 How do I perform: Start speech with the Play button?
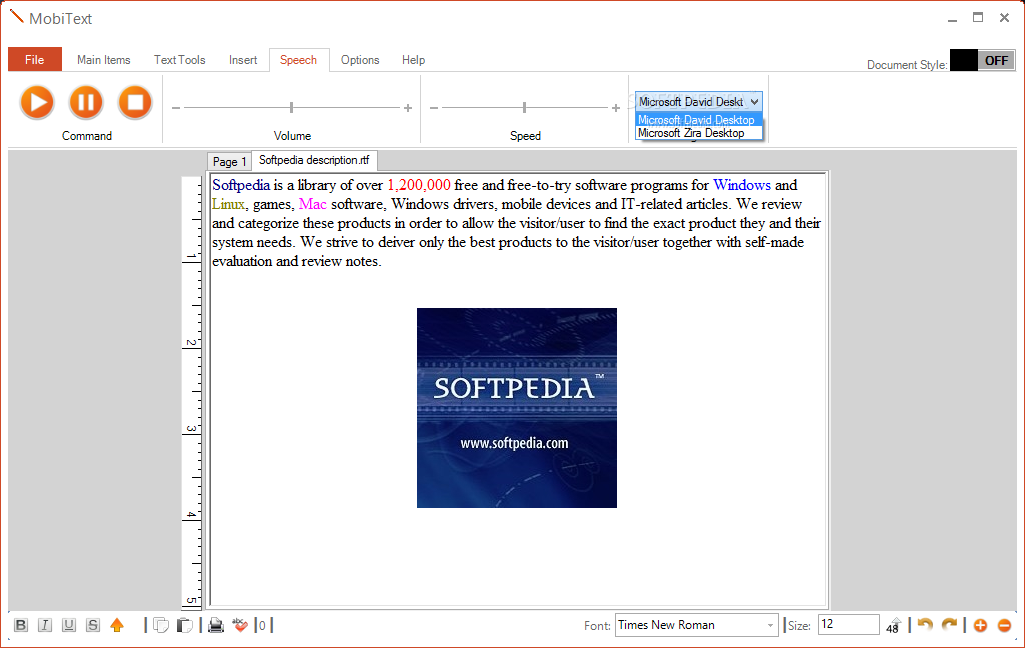click(37, 103)
